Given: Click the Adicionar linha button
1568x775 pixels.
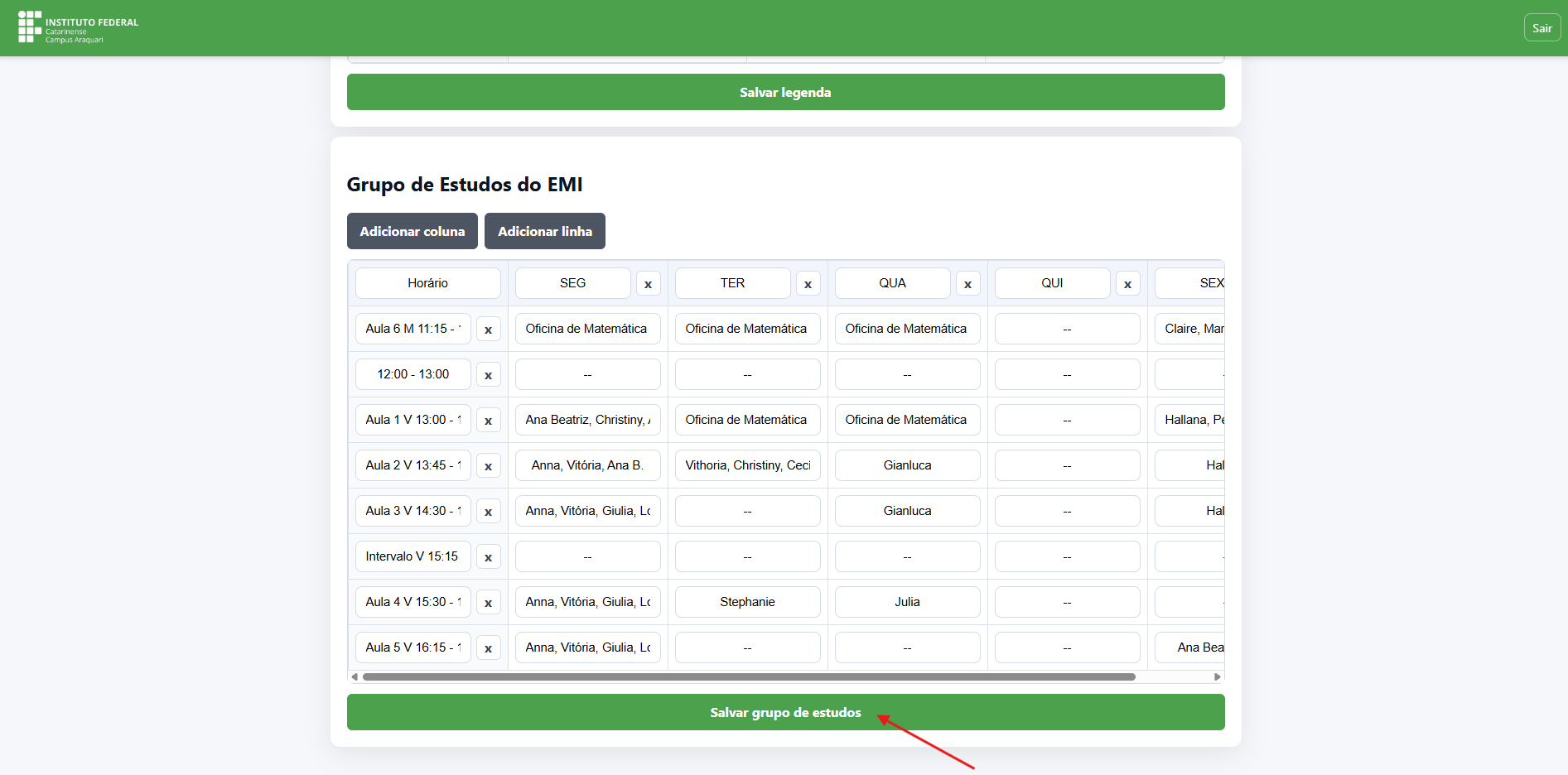Looking at the screenshot, I should 545,231.
